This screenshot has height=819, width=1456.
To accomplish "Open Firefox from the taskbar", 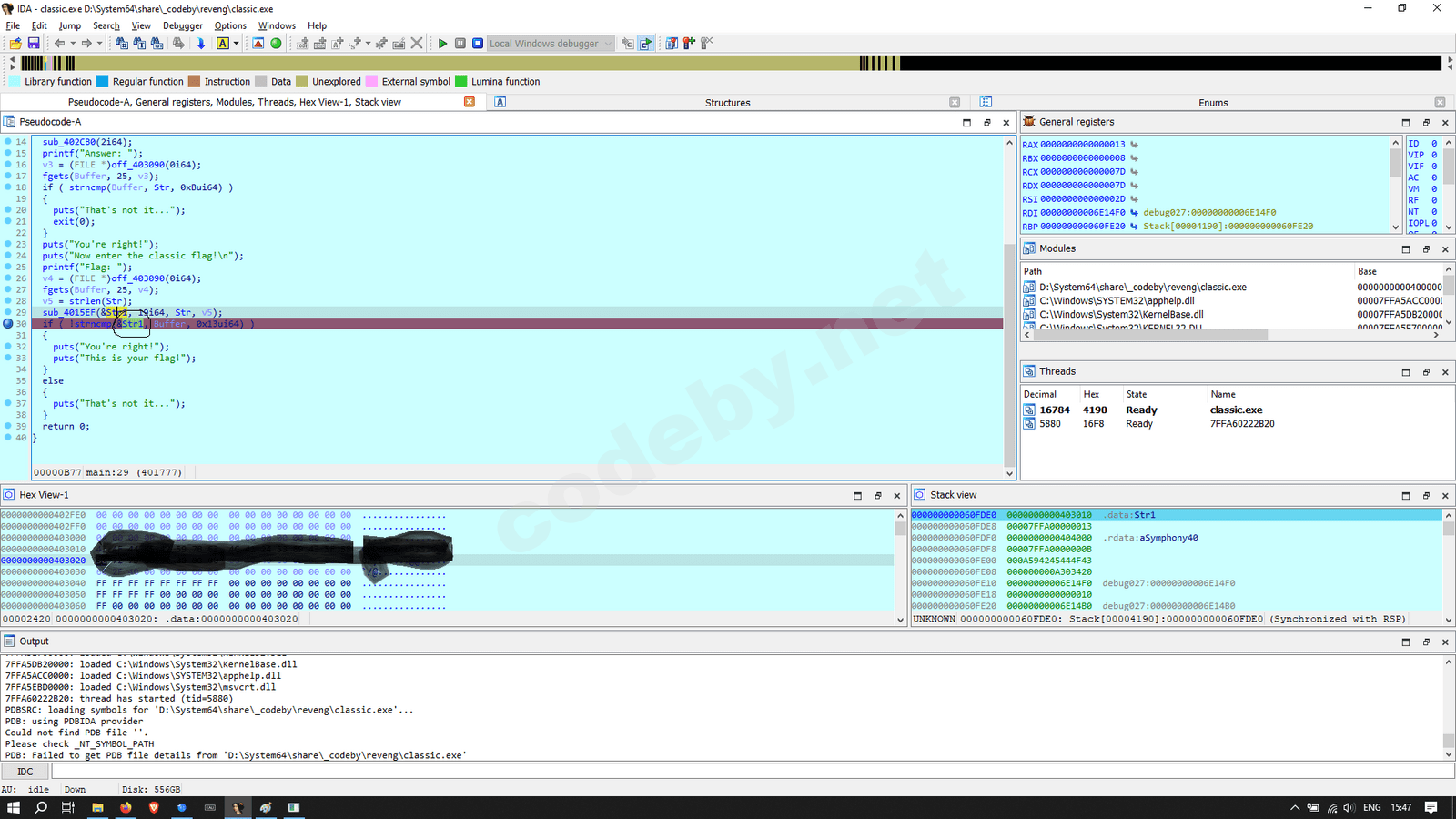I will tap(126, 807).
